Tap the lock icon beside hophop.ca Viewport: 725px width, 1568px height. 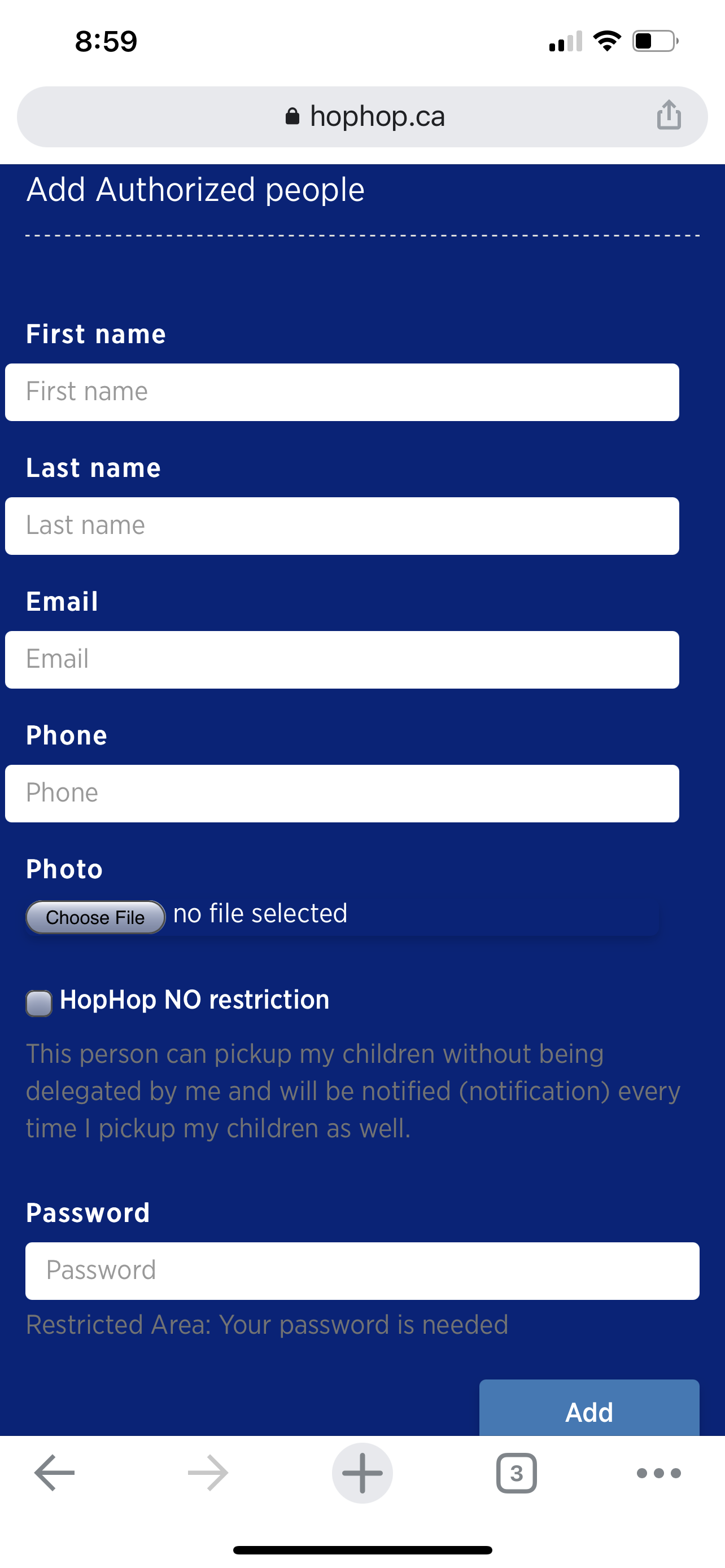pyautogui.click(x=292, y=116)
